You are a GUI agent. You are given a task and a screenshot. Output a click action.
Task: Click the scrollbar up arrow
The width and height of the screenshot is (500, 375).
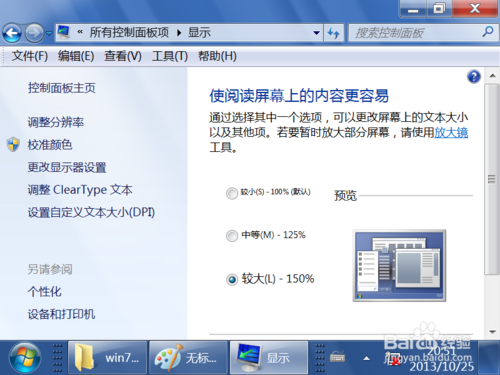pyautogui.click(x=492, y=76)
